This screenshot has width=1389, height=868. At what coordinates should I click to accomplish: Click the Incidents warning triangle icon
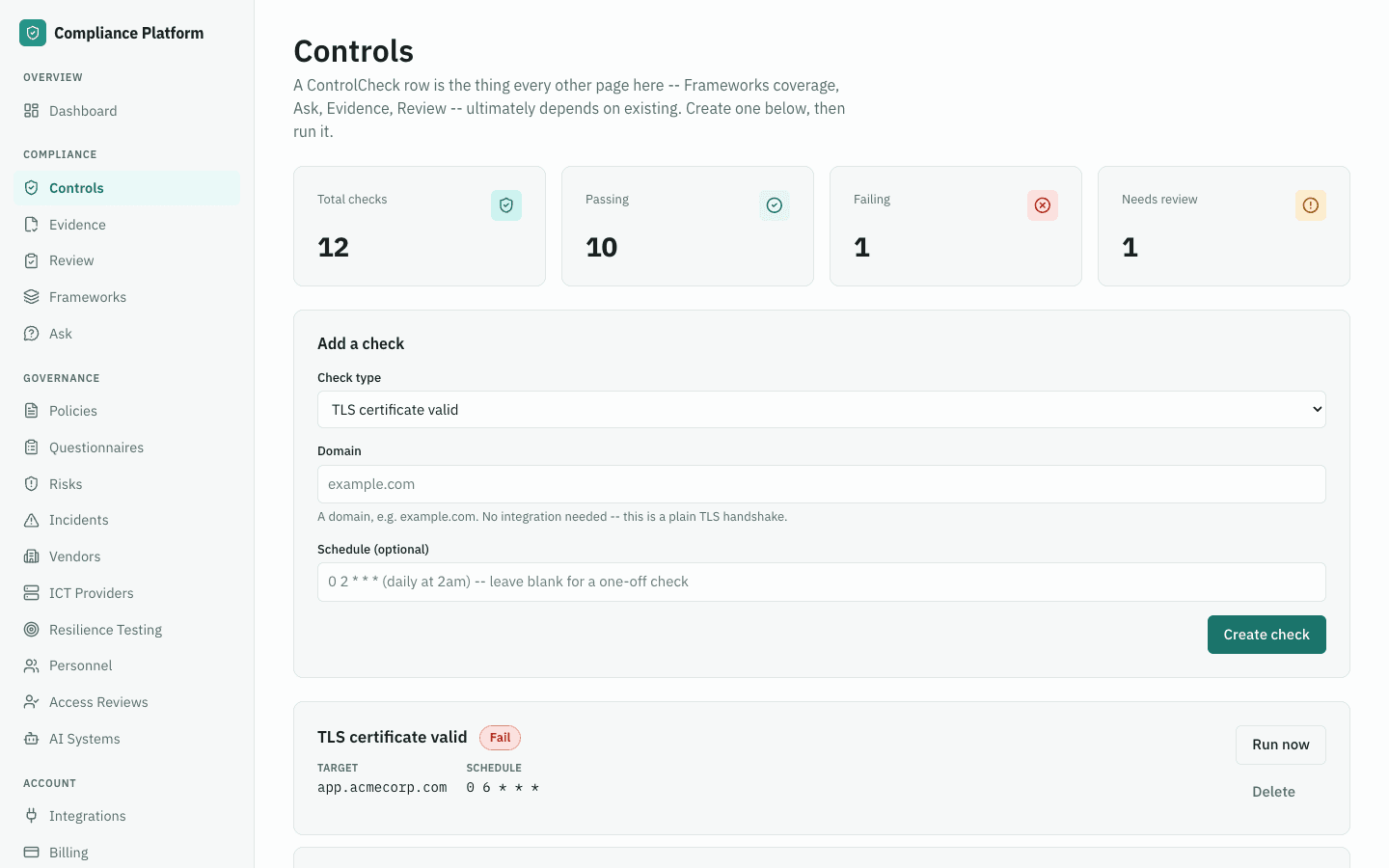coord(32,520)
